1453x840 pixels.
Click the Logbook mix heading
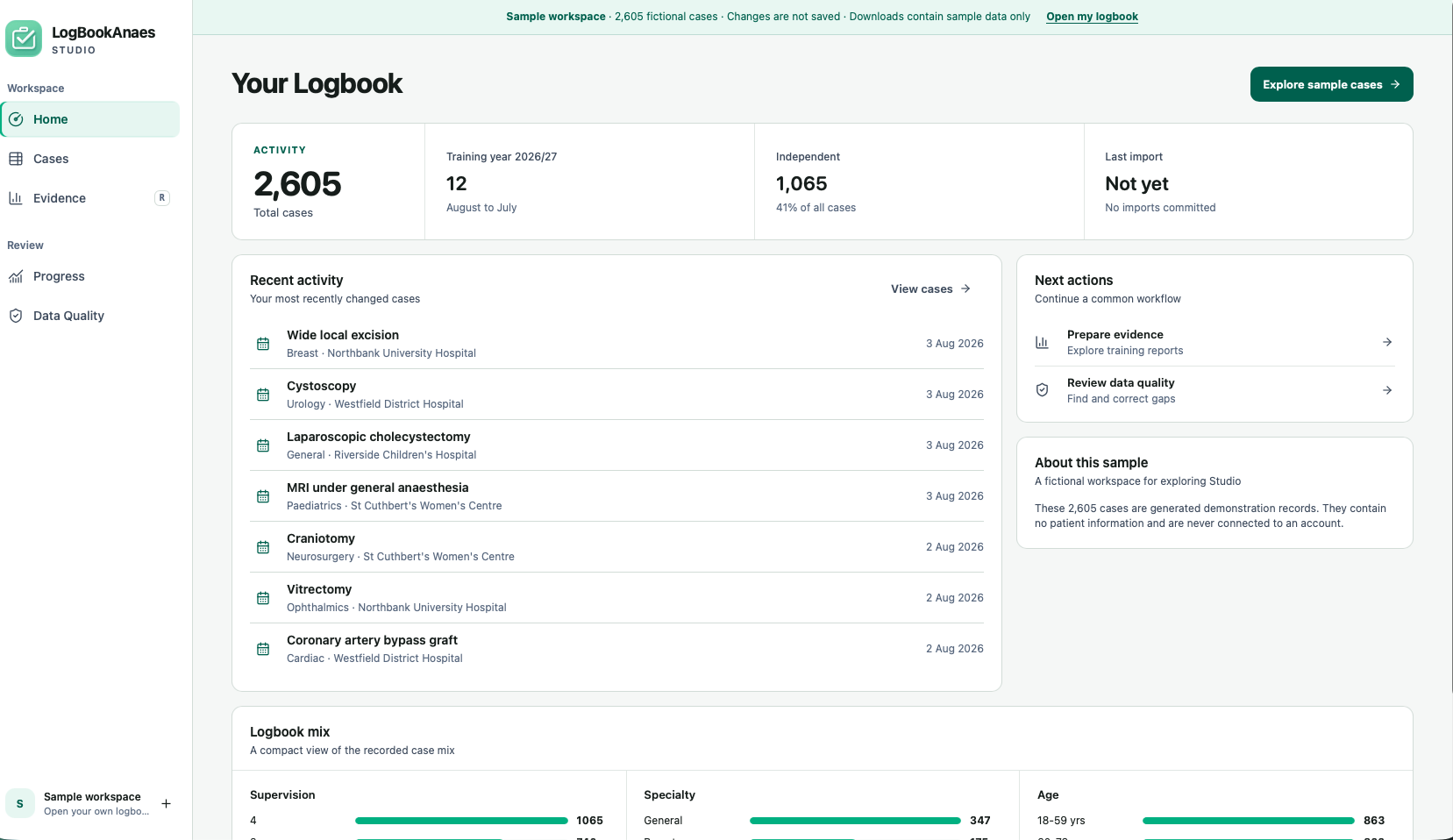[x=290, y=732]
